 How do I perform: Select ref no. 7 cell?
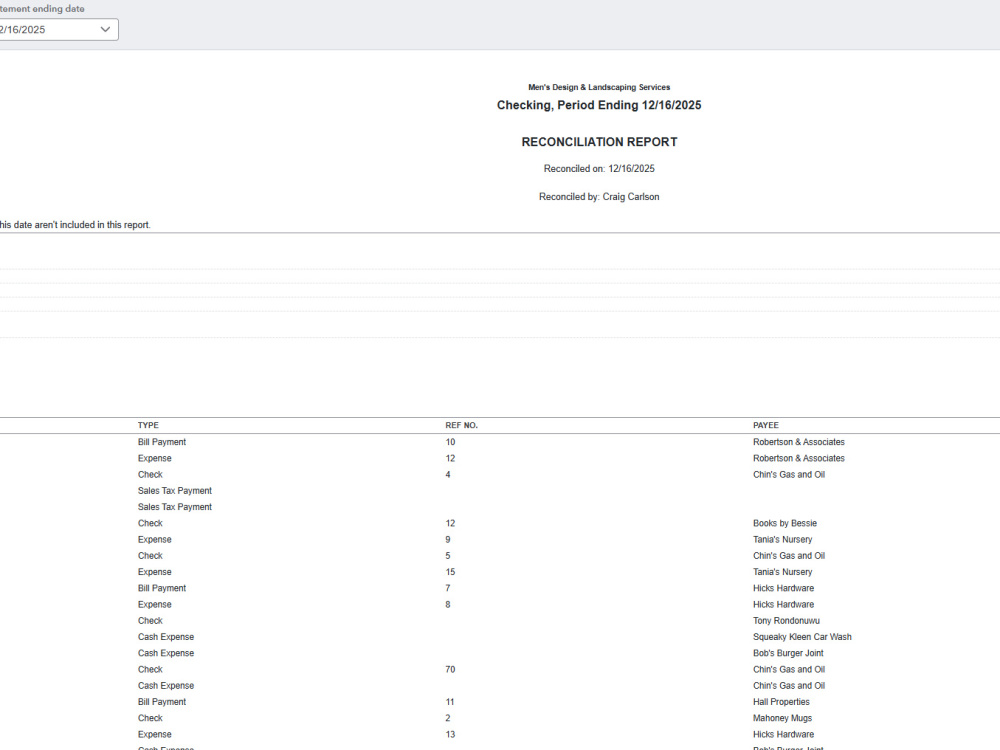point(448,588)
